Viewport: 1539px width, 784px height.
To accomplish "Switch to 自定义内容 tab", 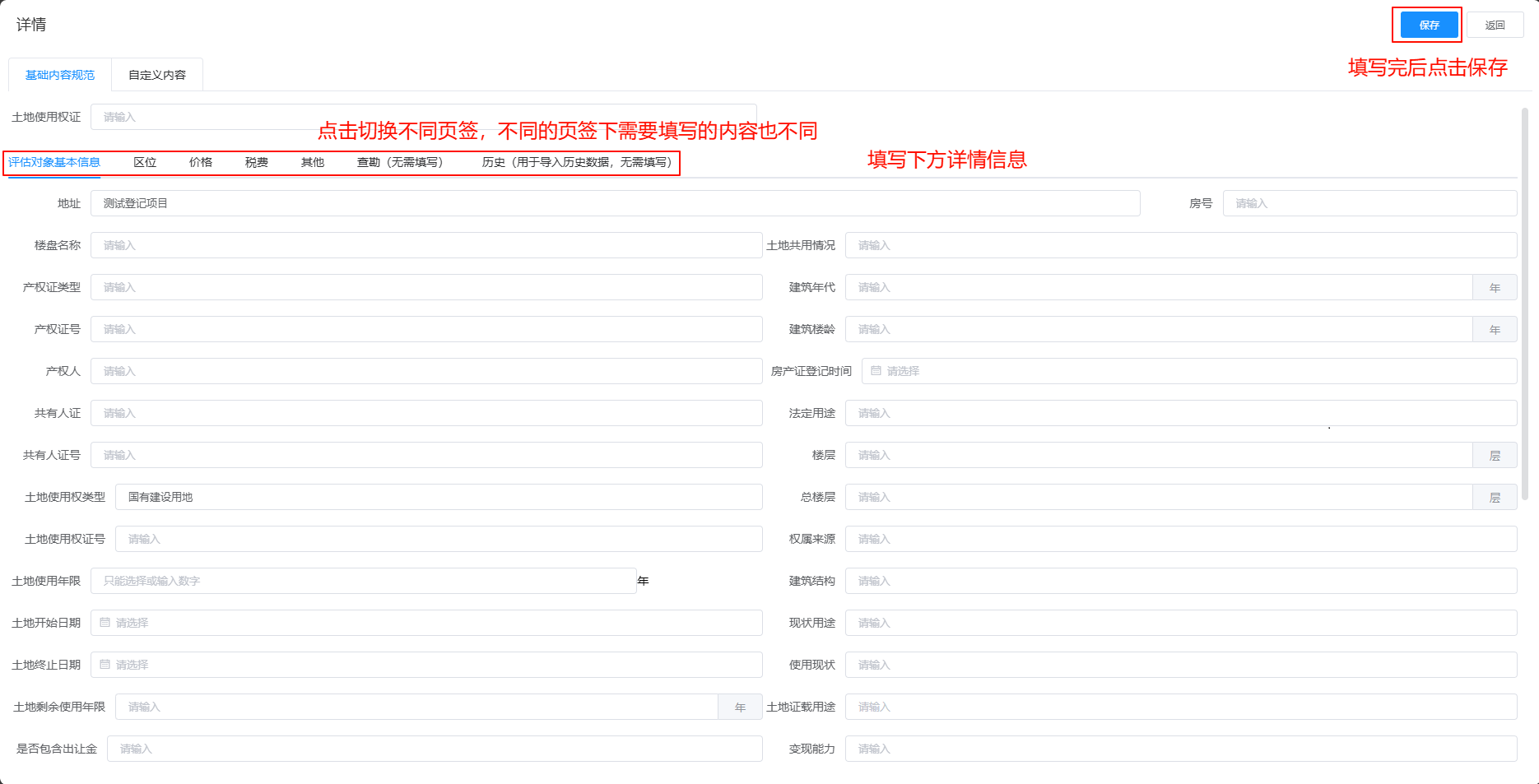I will coord(156,74).
